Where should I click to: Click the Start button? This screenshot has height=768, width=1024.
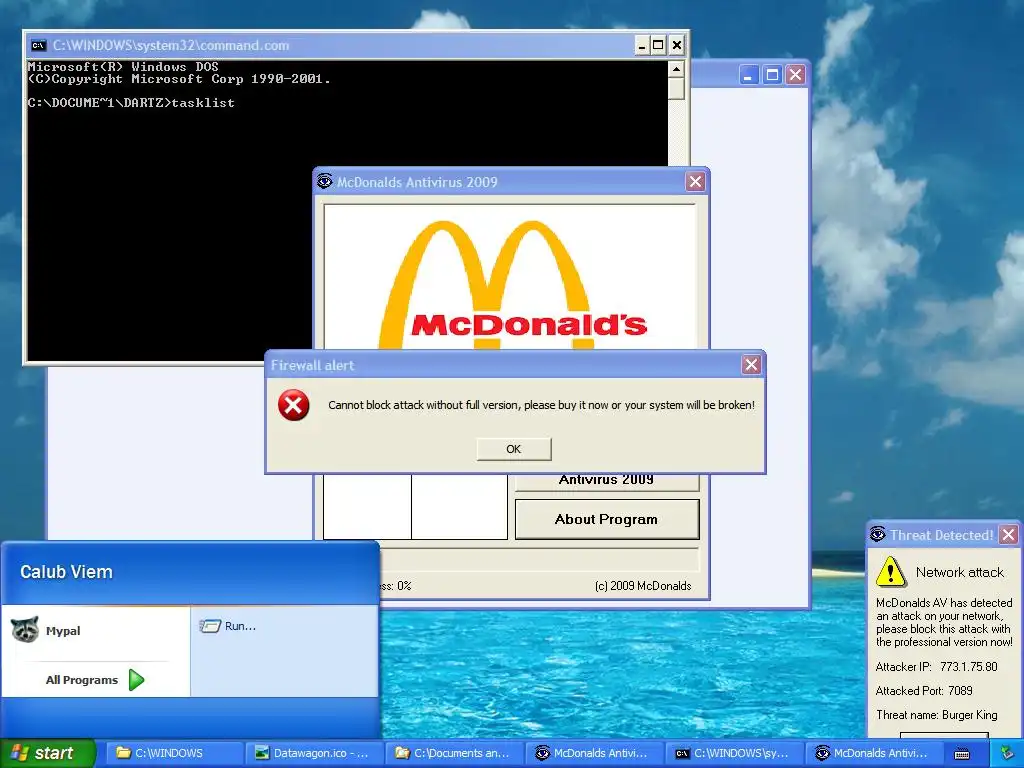pyautogui.click(x=48, y=754)
